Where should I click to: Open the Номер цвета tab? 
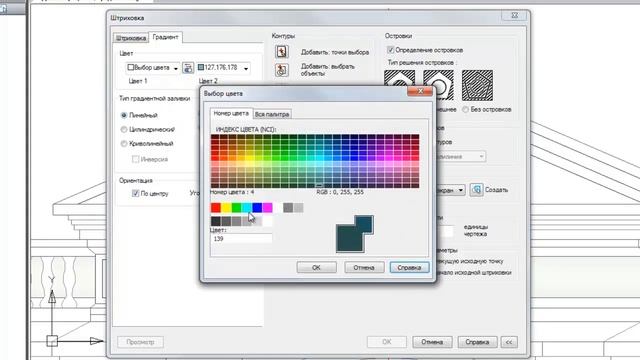tap(231, 113)
